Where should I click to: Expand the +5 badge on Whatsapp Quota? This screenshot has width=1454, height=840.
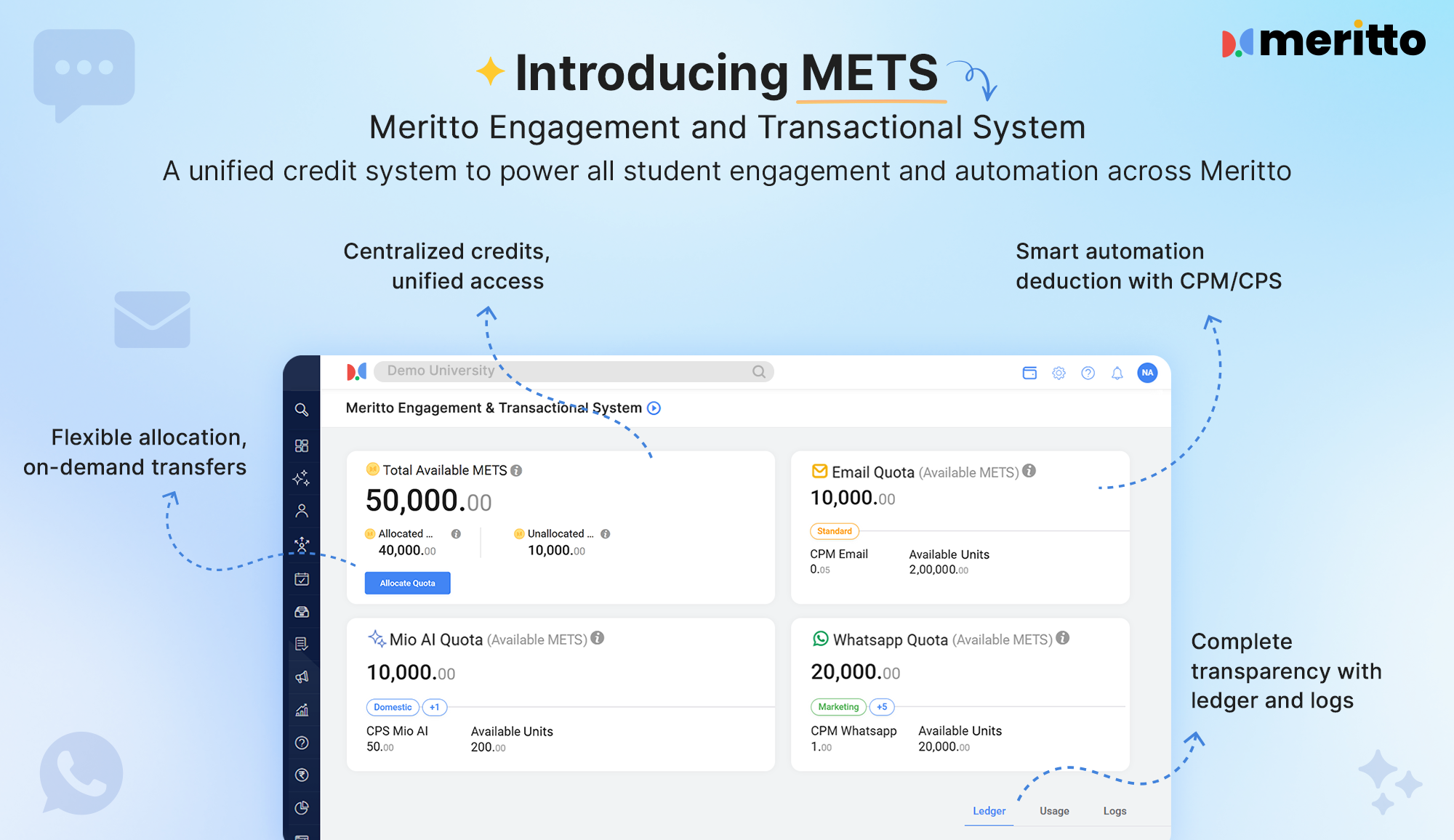coord(882,707)
